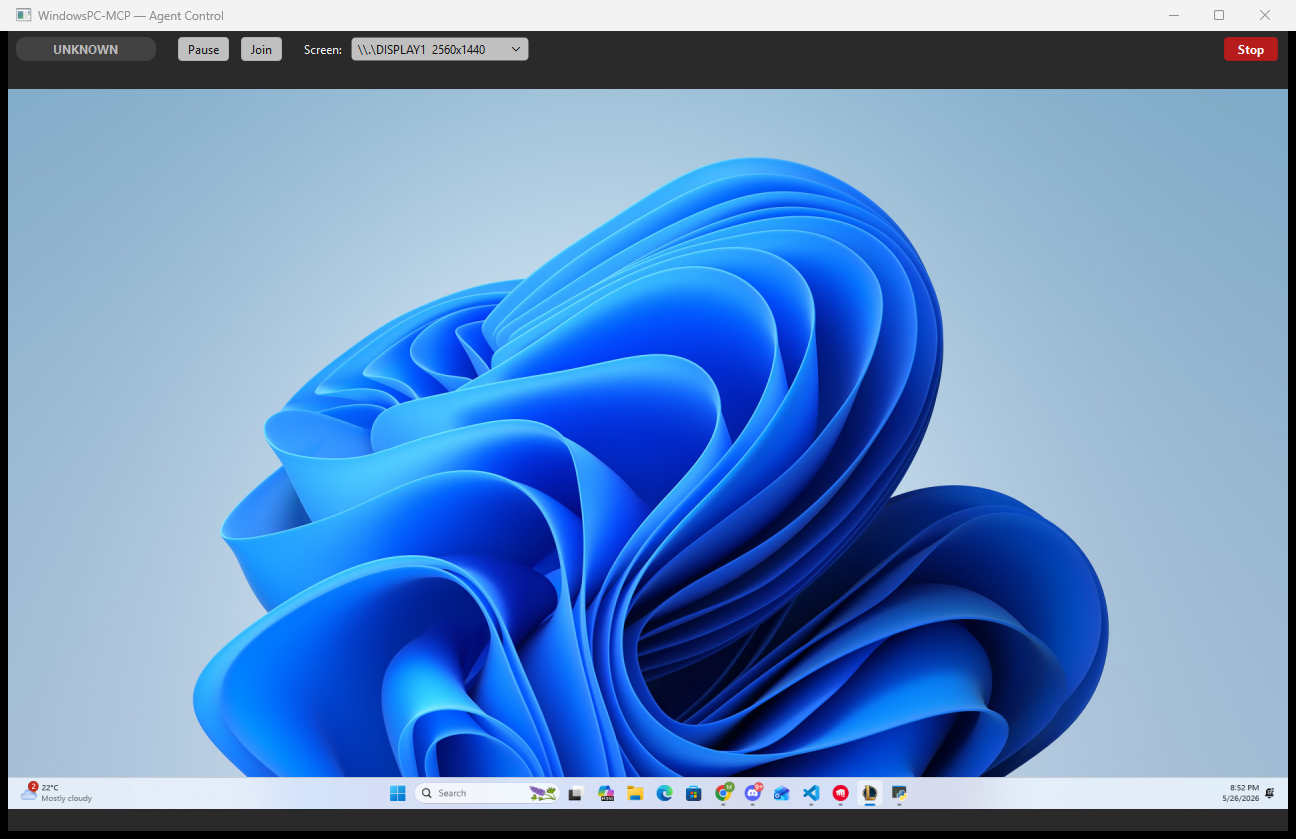Open Discord from the taskbar
Screen dimensions: 1296x839
752,793
